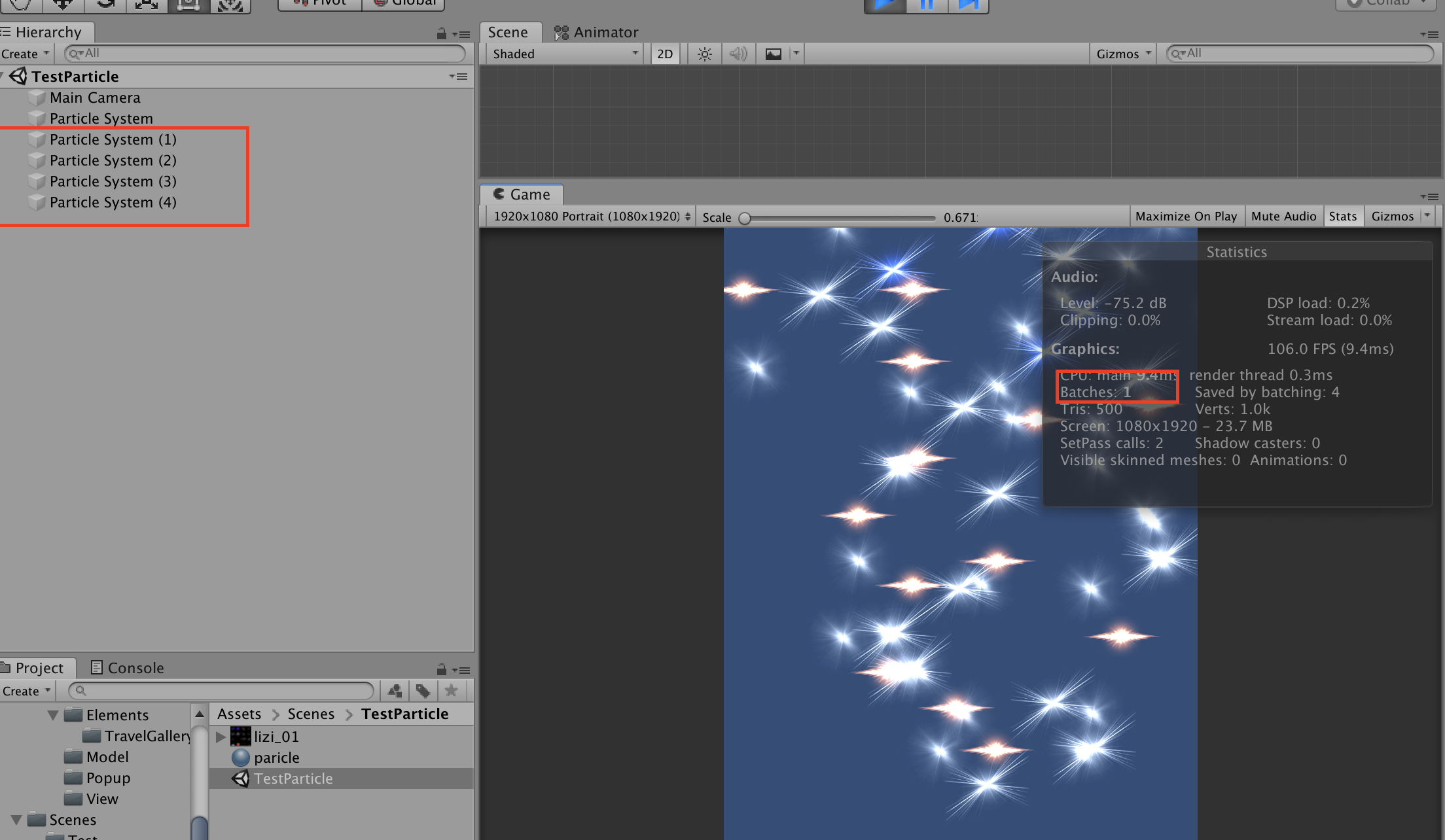Screen dimensions: 1445x840
Task: Toggle Maximize On Play
Action: (1186, 217)
